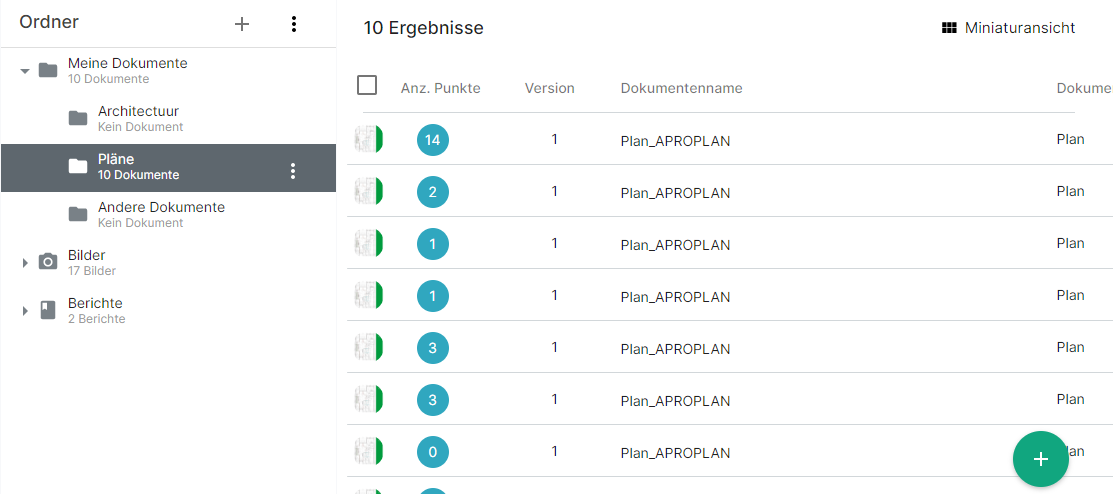The height and width of the screenshot is (494, 1113).
Task: Select the Andere Dokumente folder
Action: (168, 214)
